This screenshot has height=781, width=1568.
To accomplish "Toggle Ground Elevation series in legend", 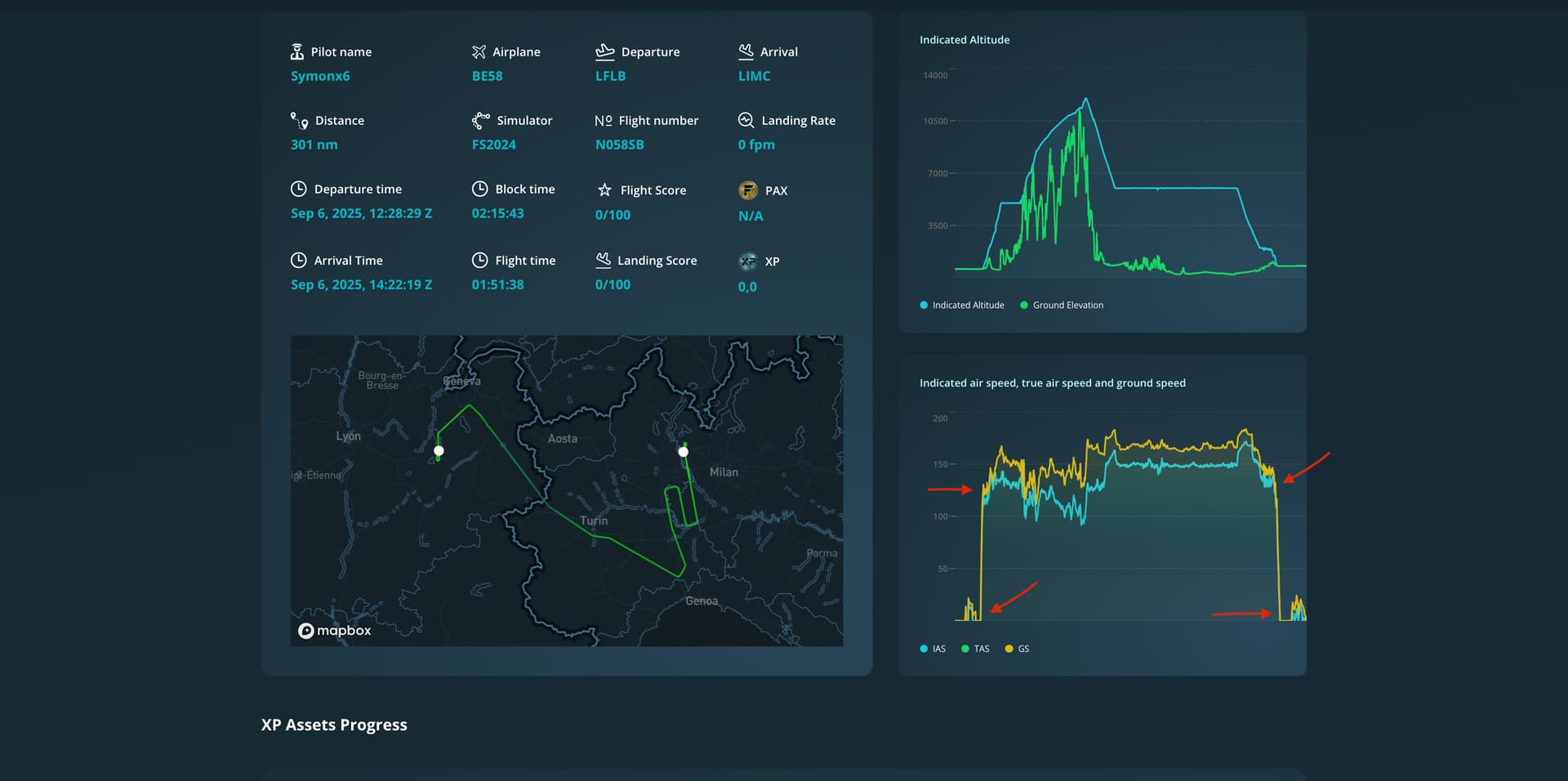I will click(x=1062, y=305).
